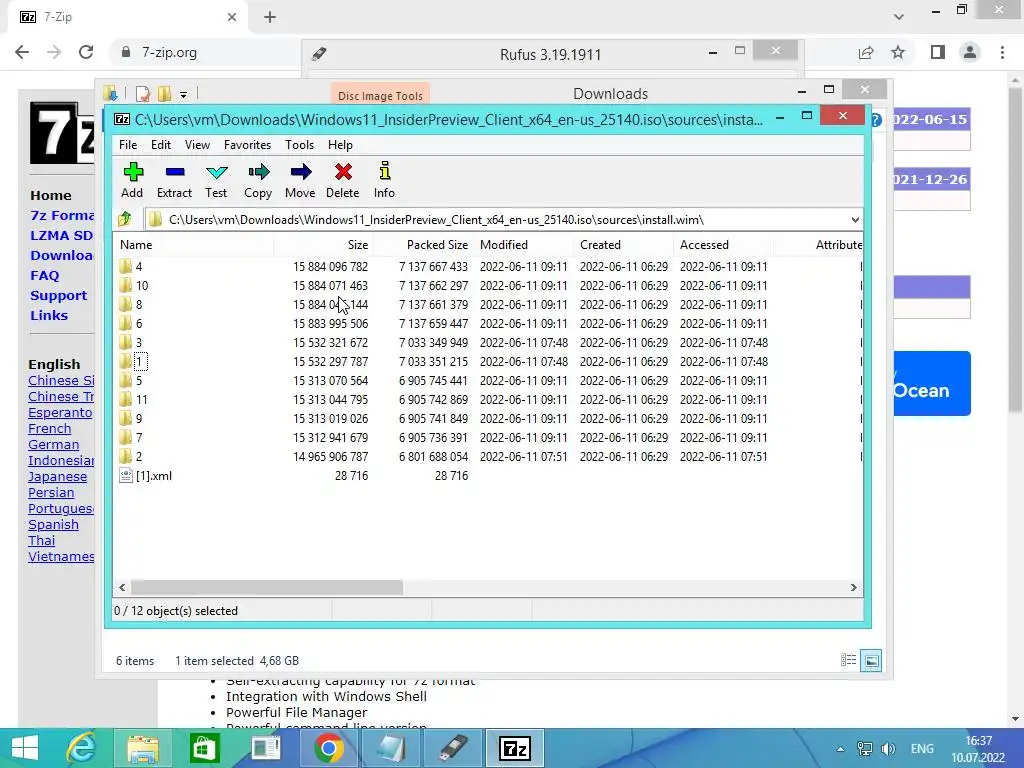
Task: Reload the page in Chrome
Action: [86, 52]
